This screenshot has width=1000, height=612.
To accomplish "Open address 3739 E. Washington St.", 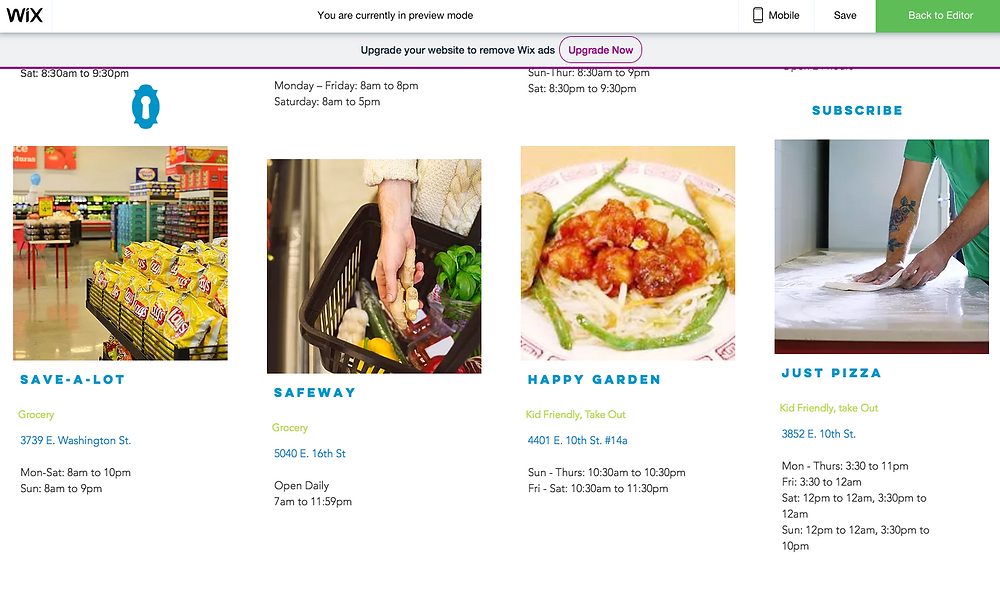I will tap(75, 441).
